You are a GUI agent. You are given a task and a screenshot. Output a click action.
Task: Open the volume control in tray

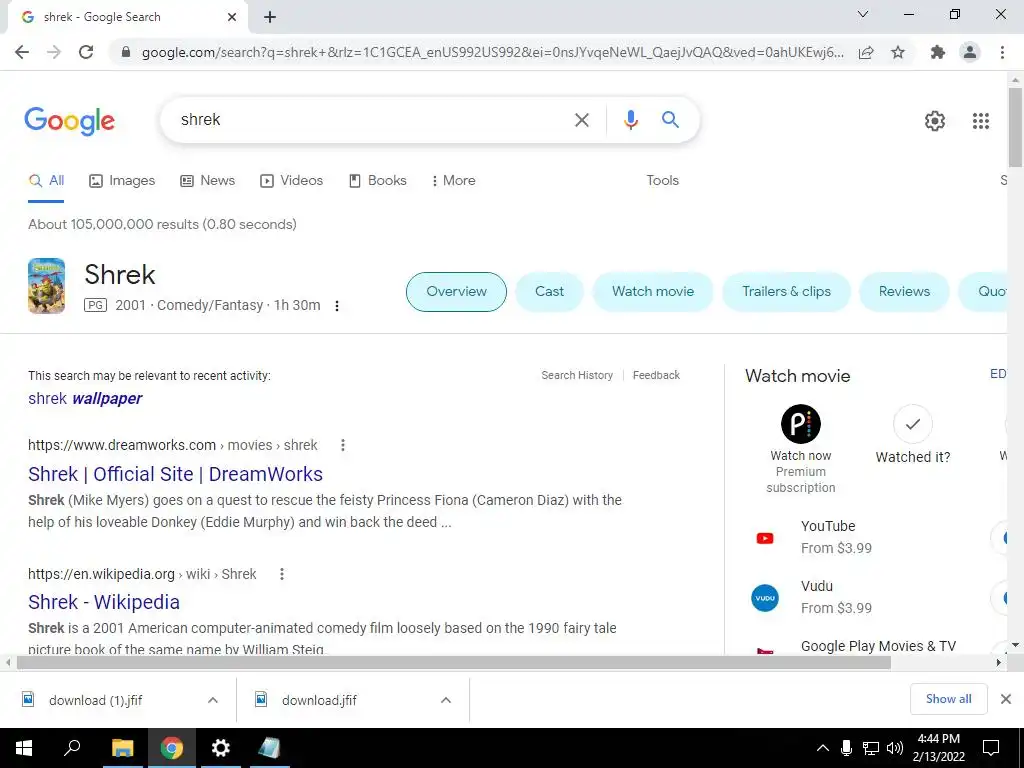(x=895, y=748)
